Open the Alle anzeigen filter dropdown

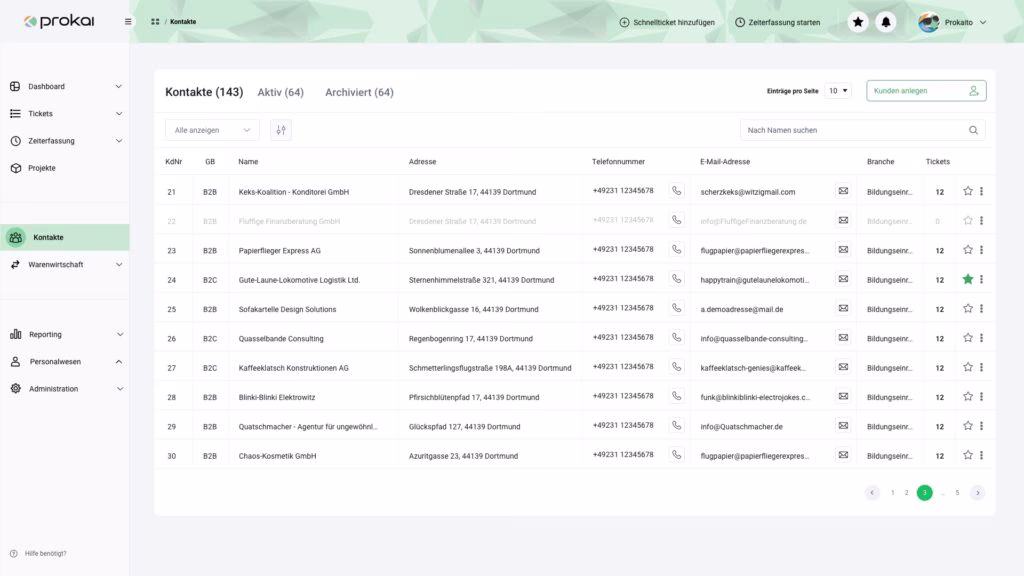tap(212, 130)
